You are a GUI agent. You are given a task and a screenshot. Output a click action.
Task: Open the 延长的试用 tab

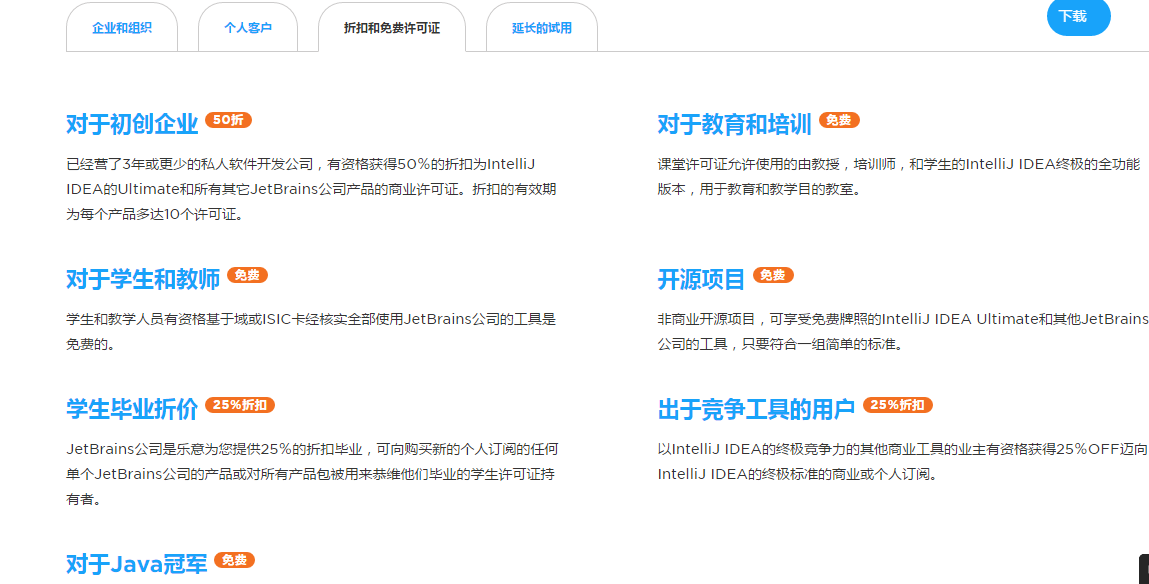click(x=541, y=27)
